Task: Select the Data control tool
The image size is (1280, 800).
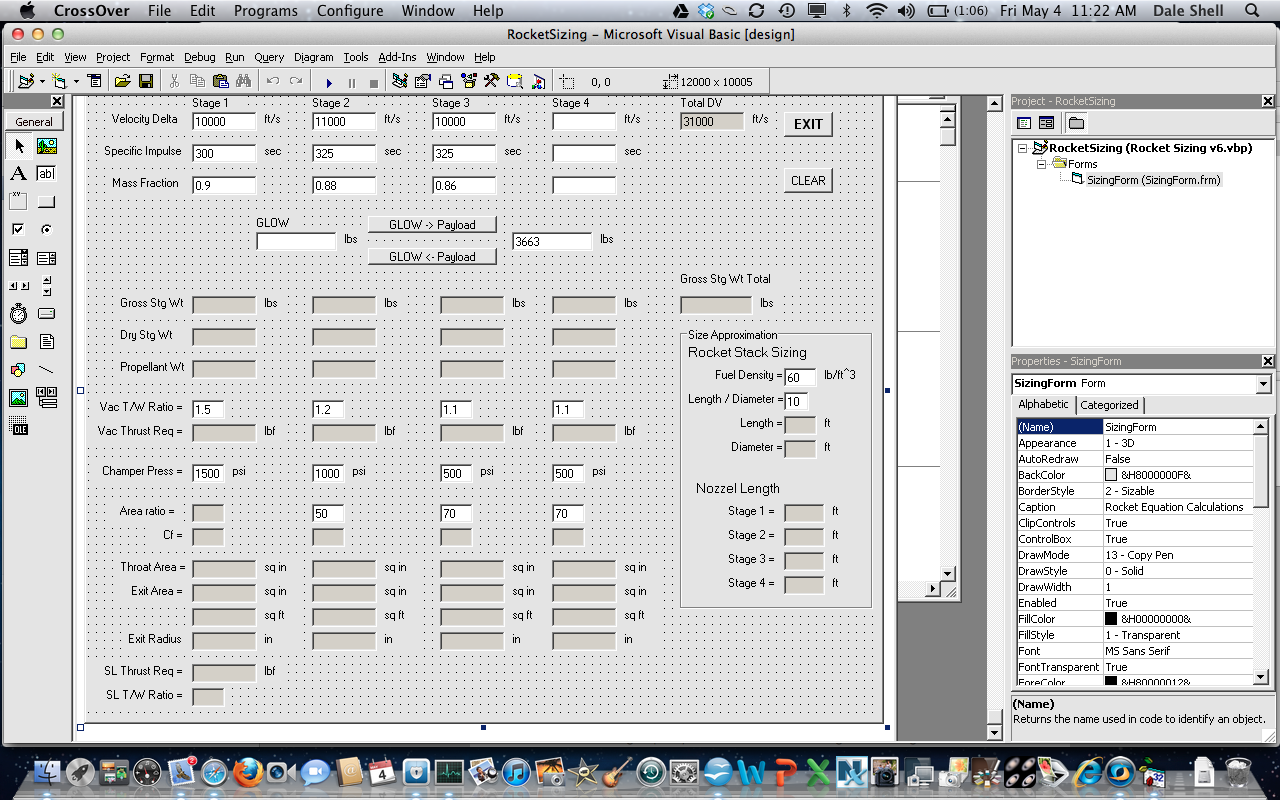Action: point(46,398)
